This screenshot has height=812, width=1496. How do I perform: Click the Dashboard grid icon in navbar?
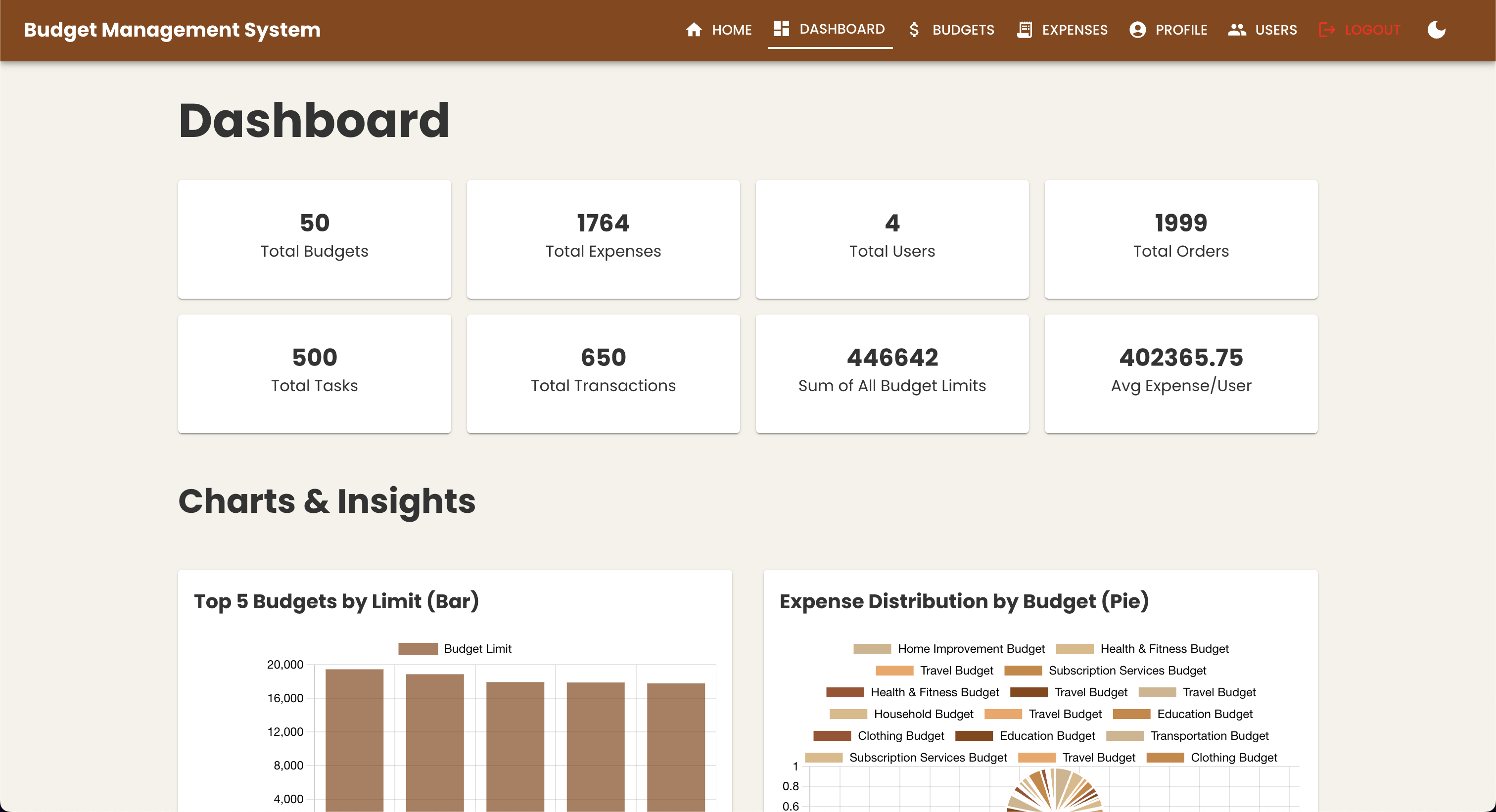(781, 29)
